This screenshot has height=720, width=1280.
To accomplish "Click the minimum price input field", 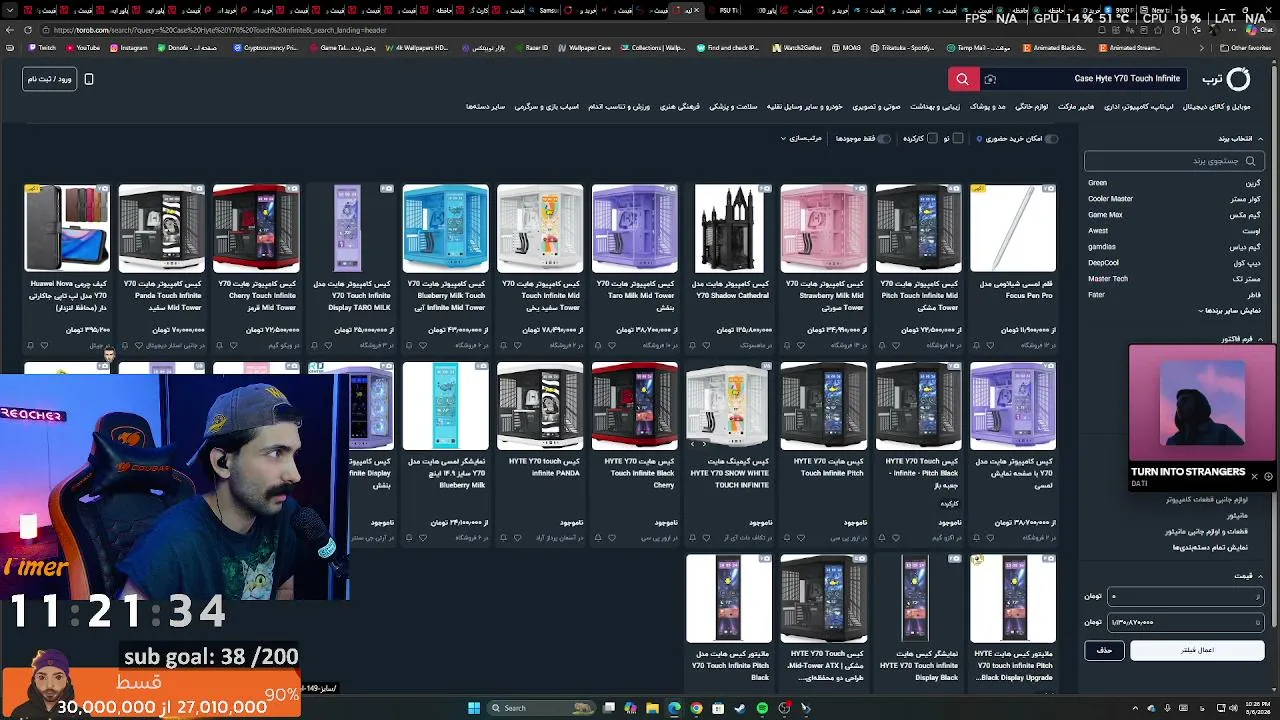I will pos(1187,596).
